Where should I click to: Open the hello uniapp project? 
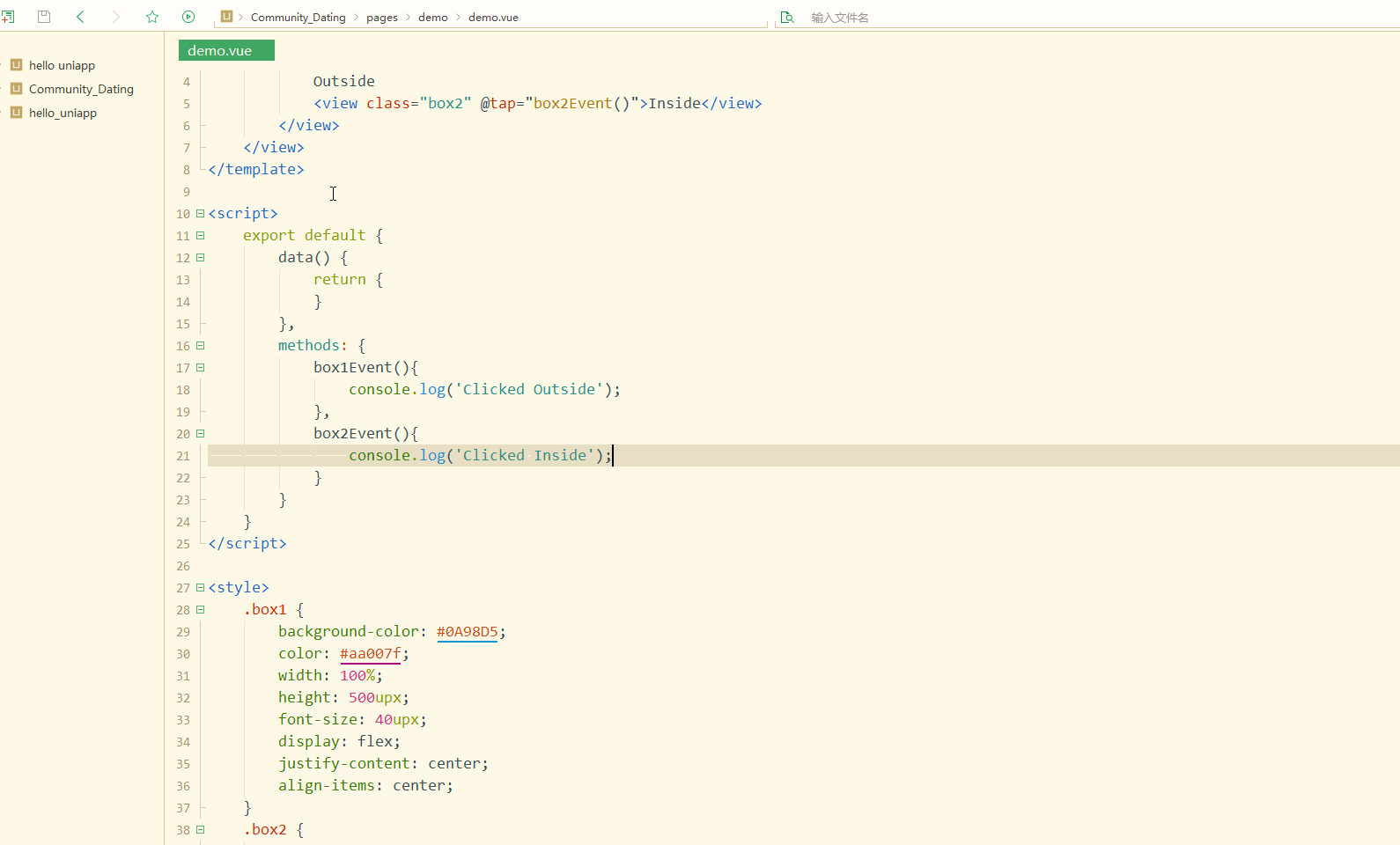point(62,65)
